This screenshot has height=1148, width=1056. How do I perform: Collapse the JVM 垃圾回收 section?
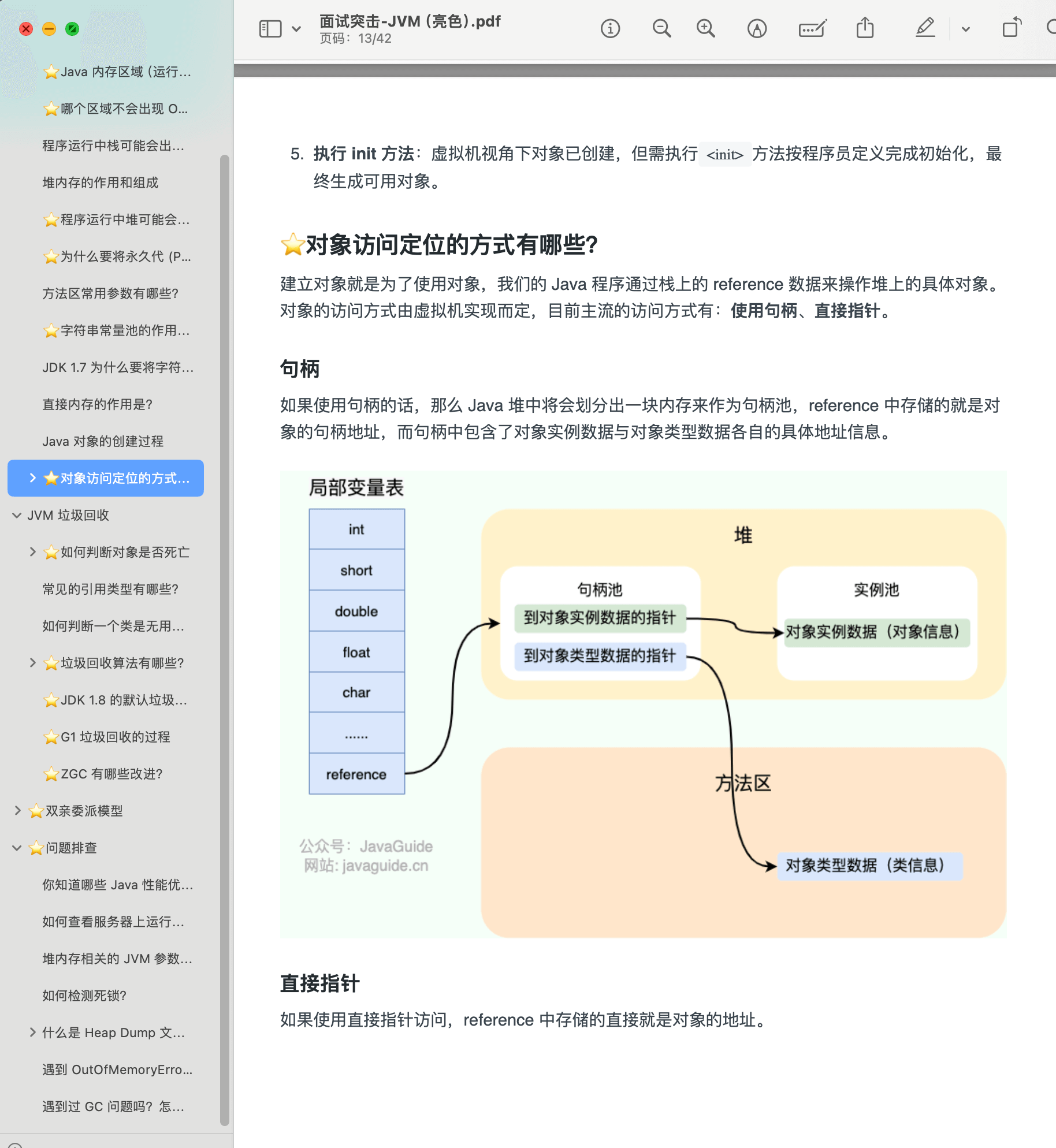coord(16,515)
